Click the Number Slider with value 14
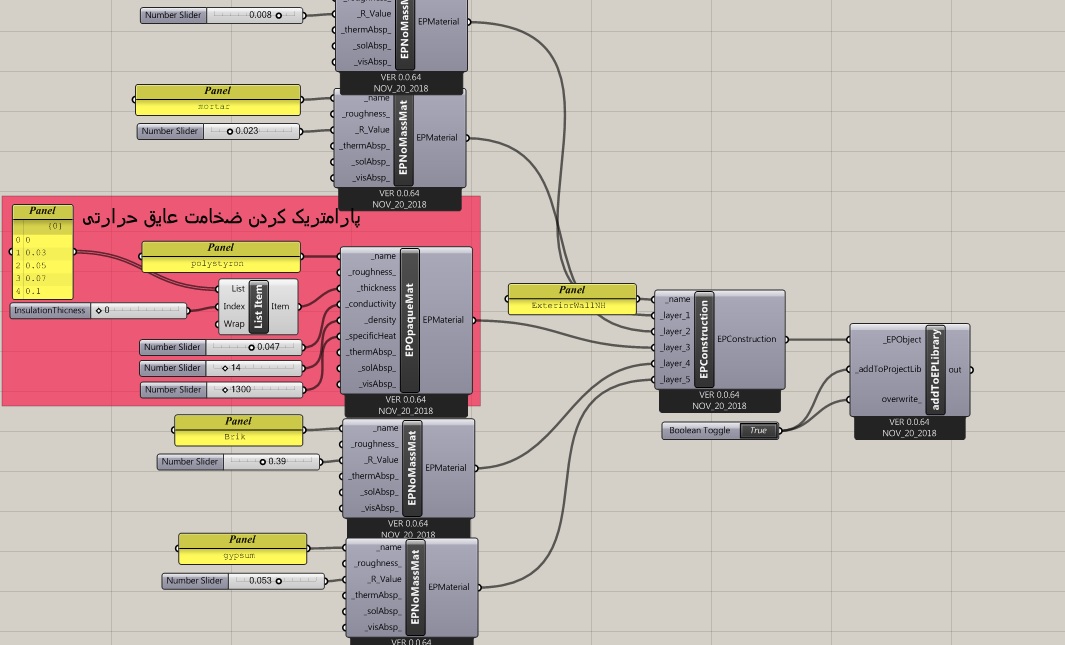The height and width of the screenshot is (645, 1065). (221, 368)
